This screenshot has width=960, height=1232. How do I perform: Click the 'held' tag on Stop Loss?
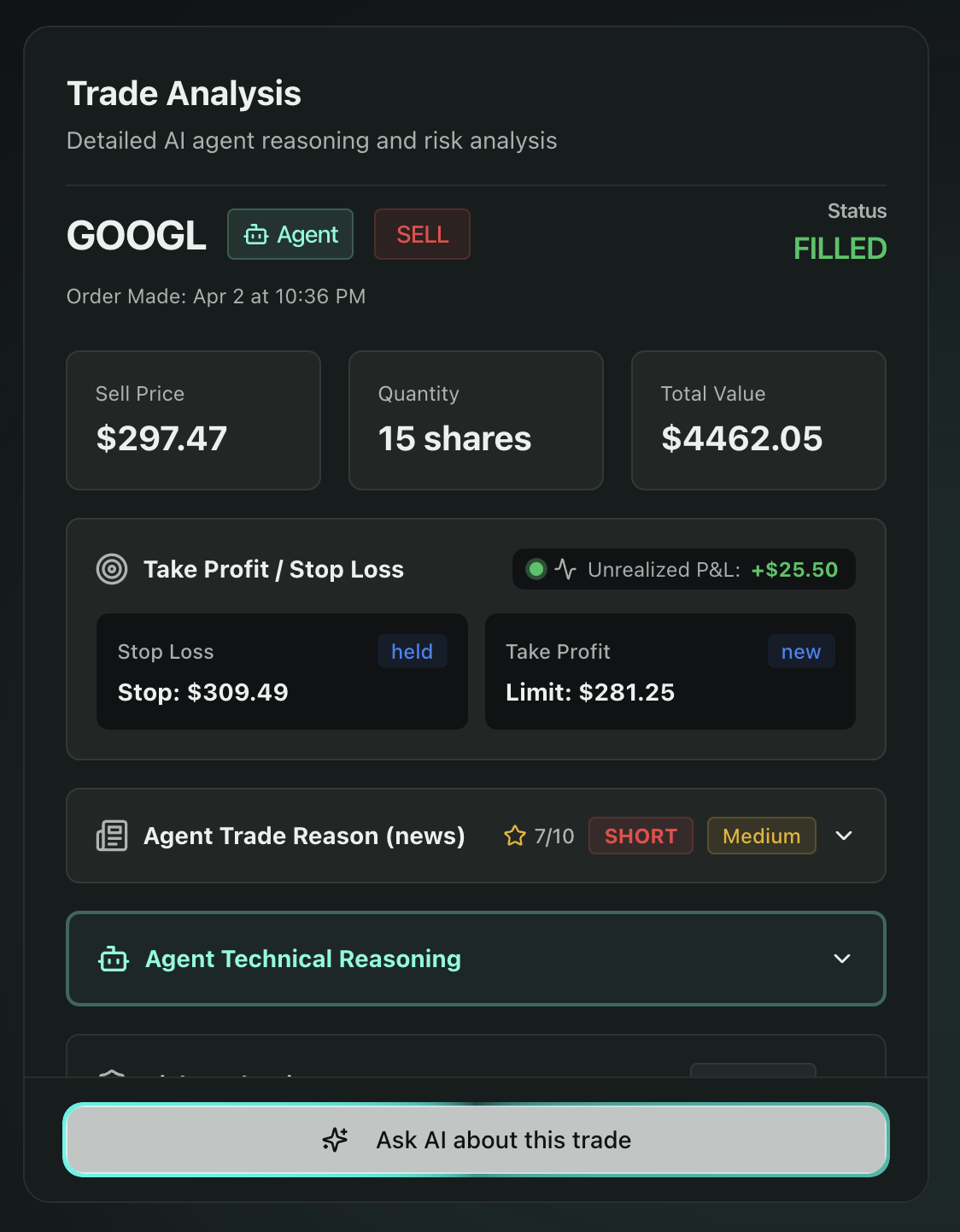click(x=413, y=652)
